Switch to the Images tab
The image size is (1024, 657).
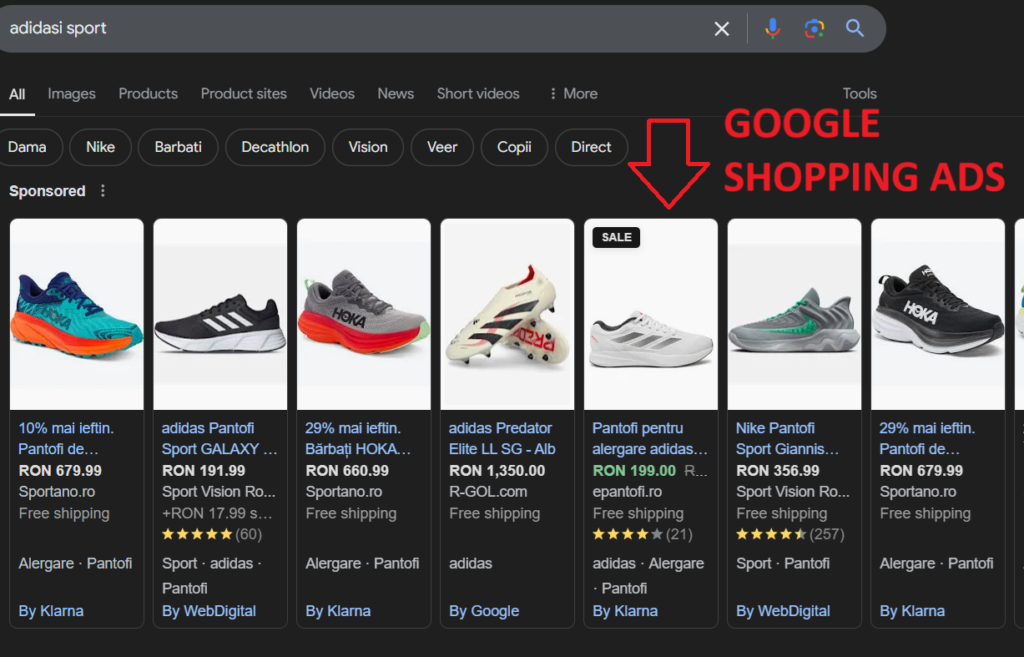tap(71, 93)
